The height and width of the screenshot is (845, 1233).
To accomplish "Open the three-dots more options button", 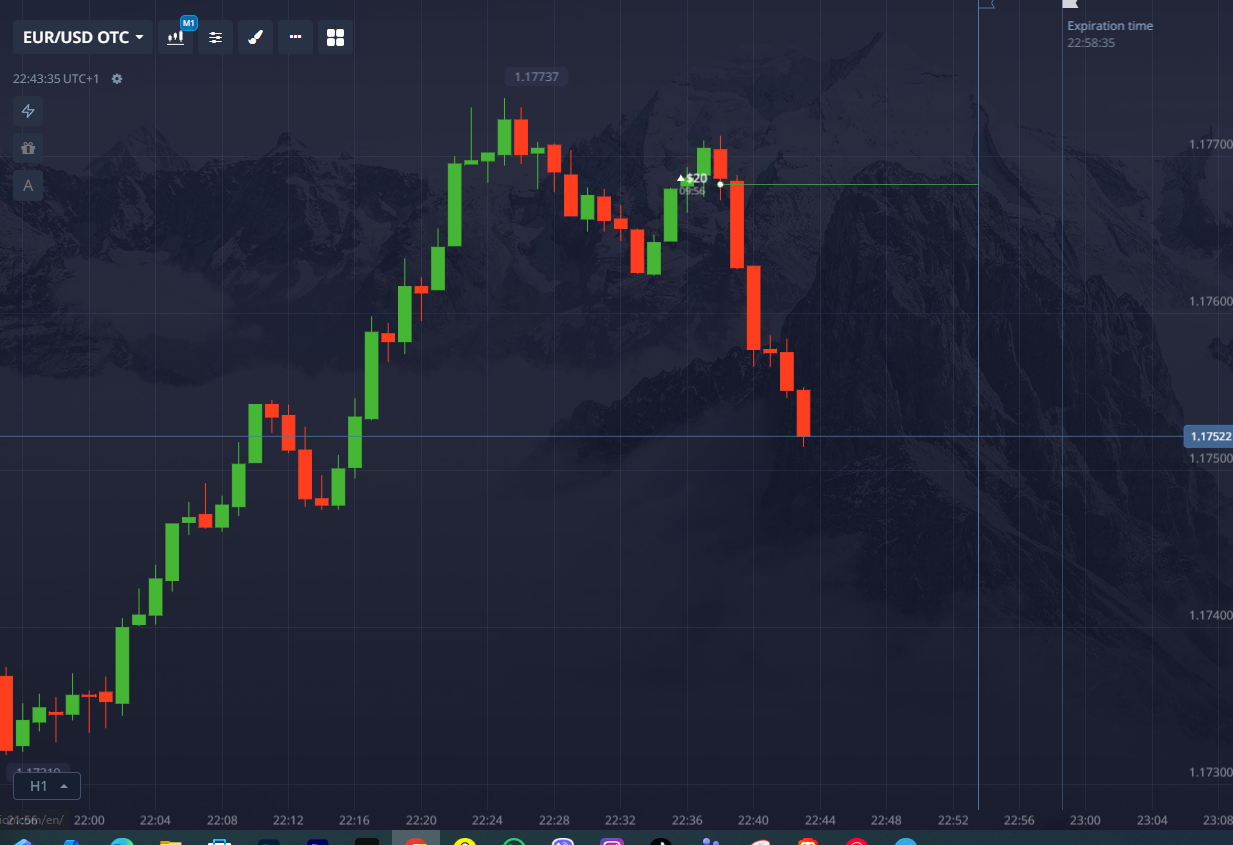I will (x=295, y=37).
